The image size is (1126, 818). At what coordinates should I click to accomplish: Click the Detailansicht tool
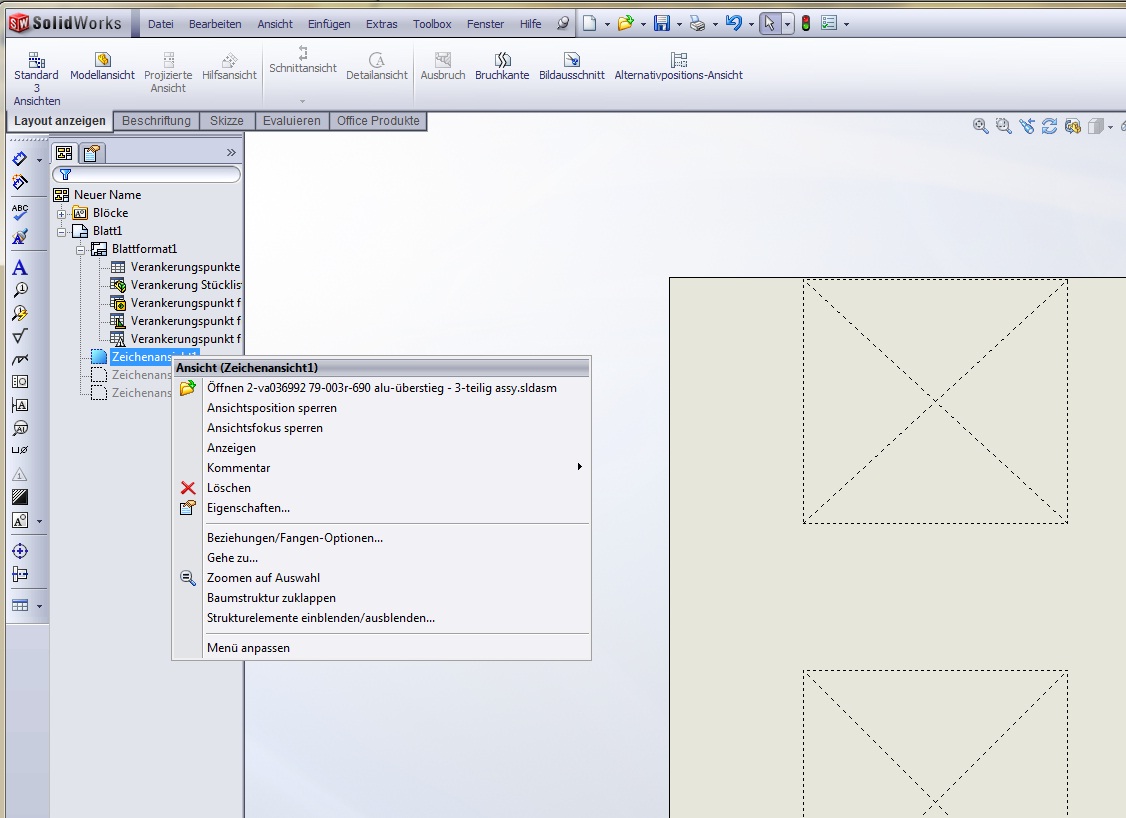click(376, 66)
